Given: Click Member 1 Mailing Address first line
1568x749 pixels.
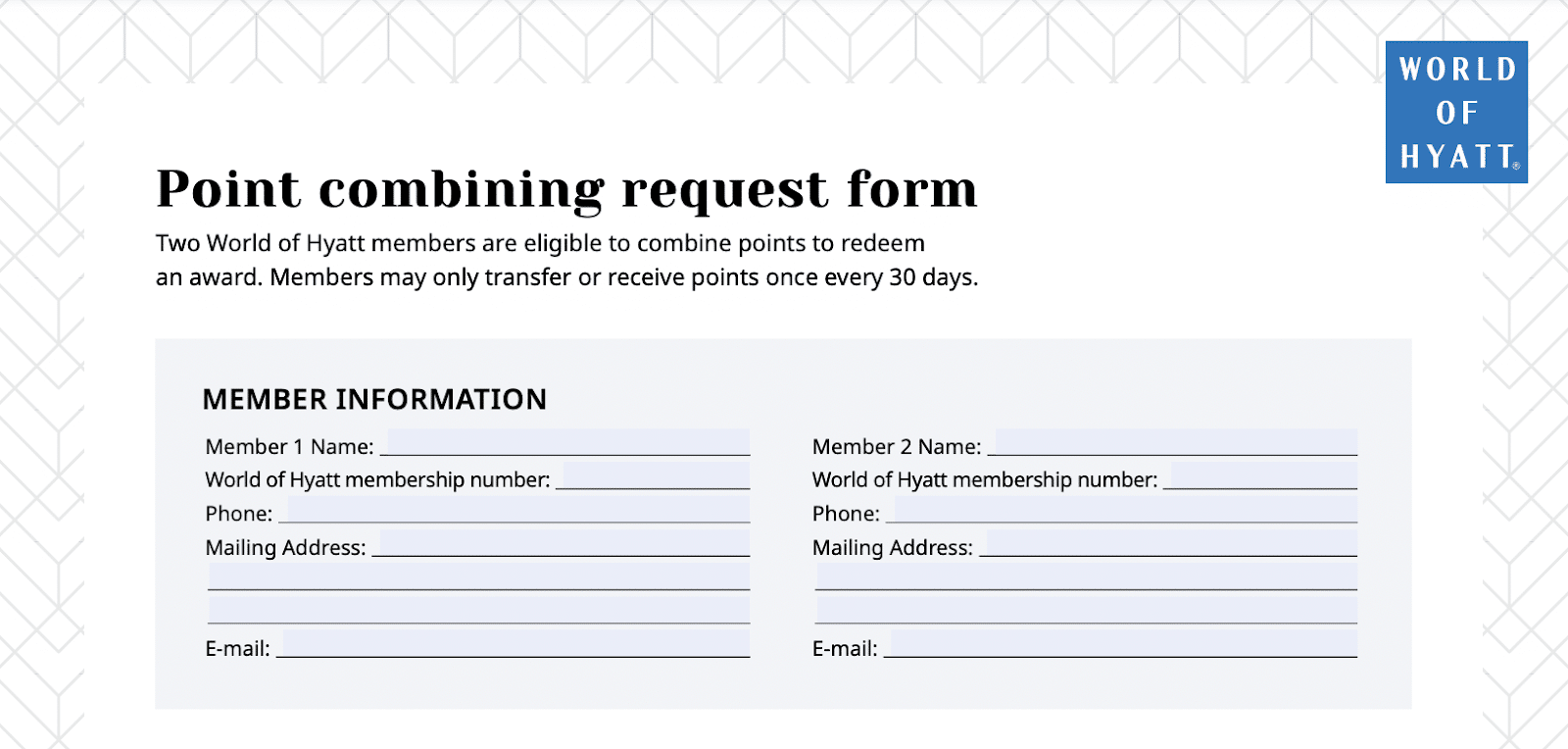Looking at the screenshot, I should point(563,544).
